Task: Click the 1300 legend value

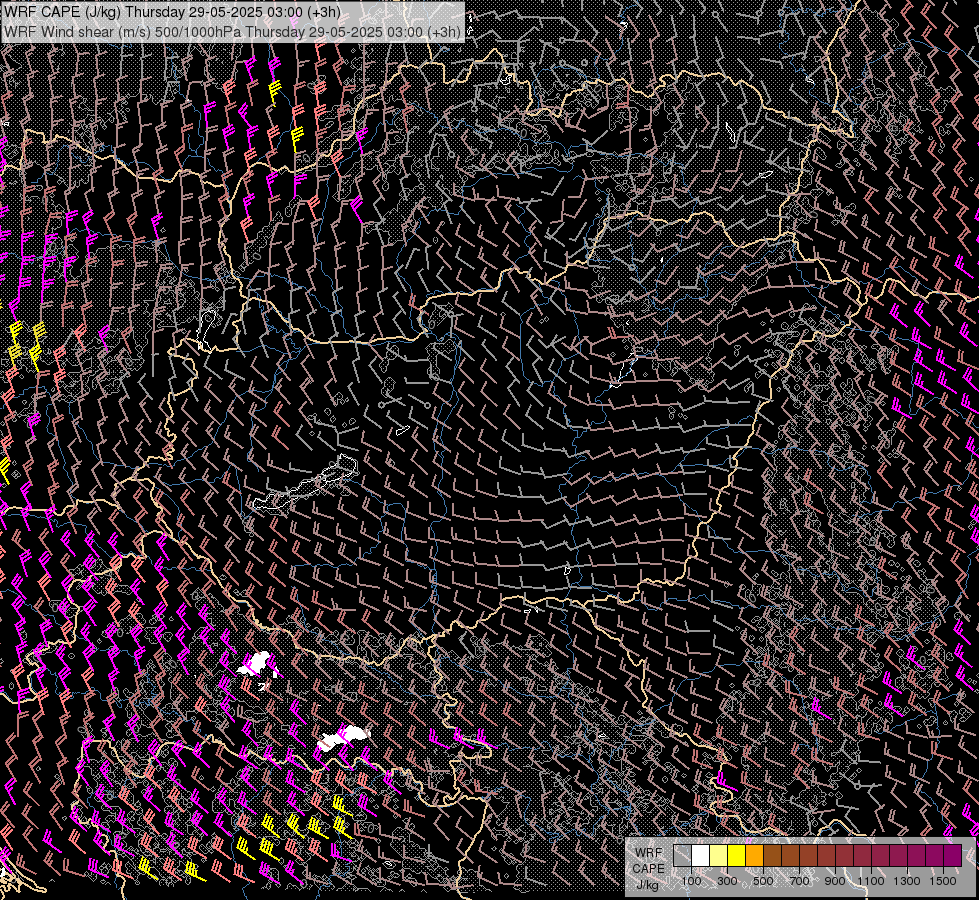Action: coord(907,881)
